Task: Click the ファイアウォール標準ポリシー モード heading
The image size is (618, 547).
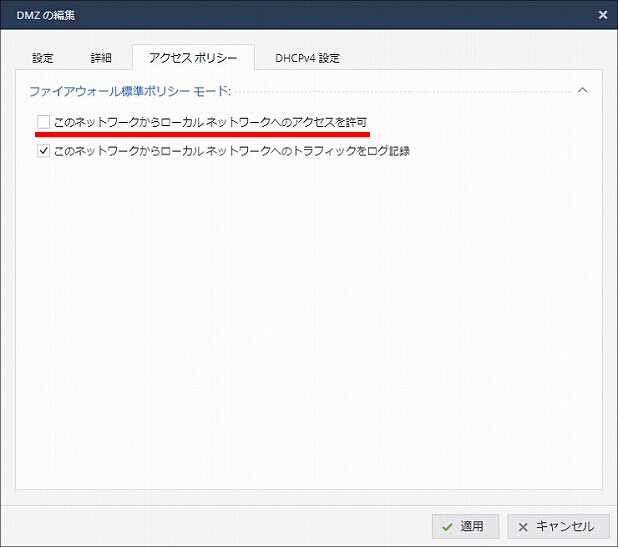Action: point(130,91)
